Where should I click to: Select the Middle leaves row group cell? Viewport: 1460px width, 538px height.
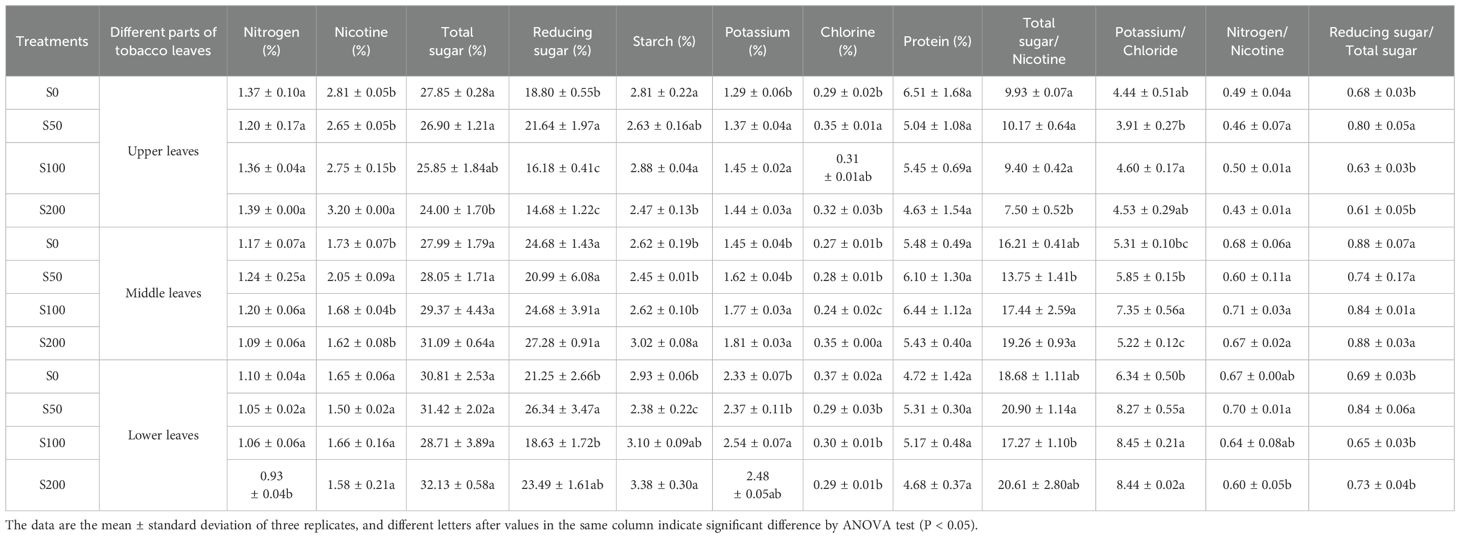pyautogui.click(x=165, y=293)
